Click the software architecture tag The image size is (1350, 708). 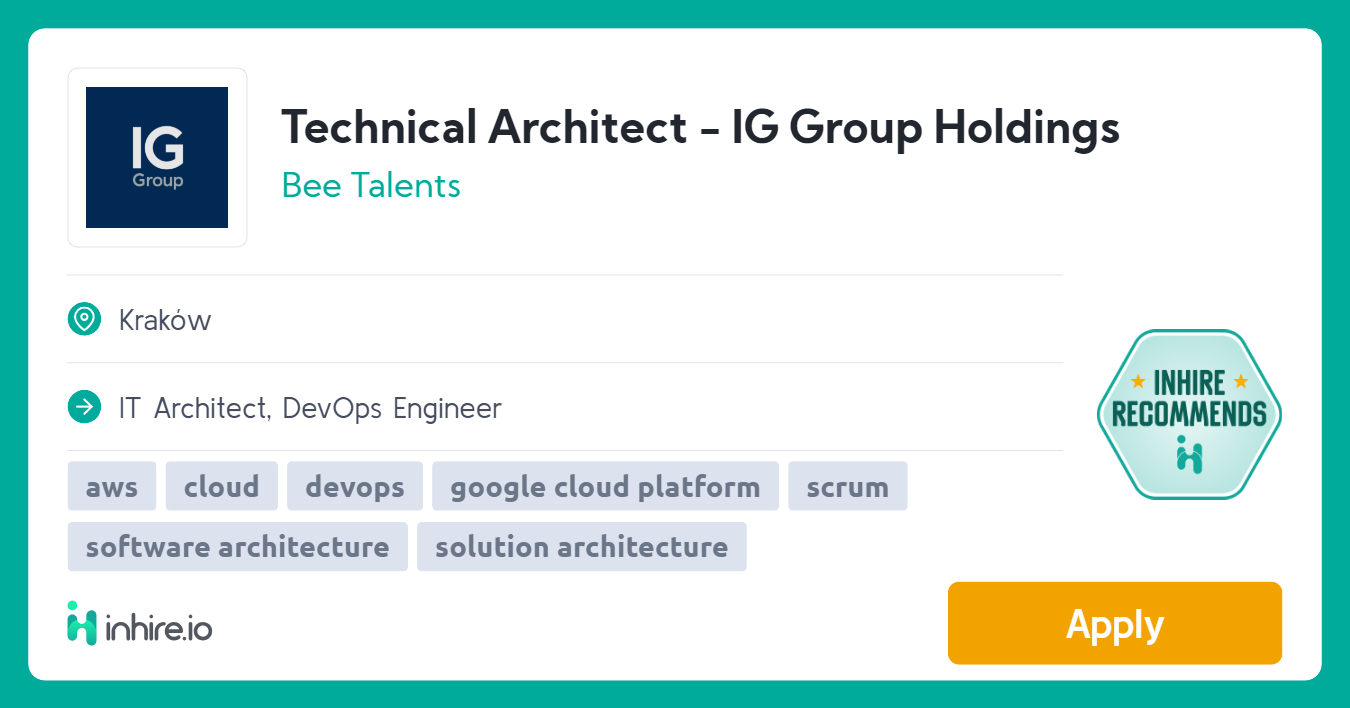click(x=237, y=547)
